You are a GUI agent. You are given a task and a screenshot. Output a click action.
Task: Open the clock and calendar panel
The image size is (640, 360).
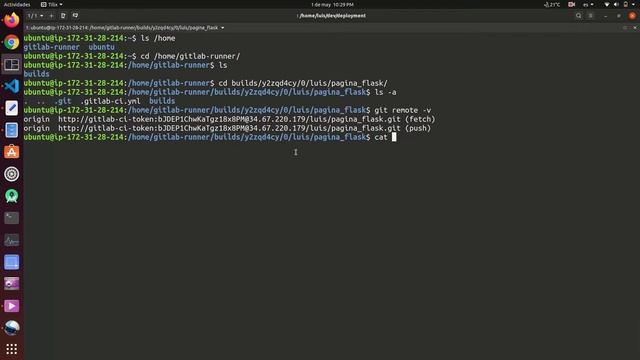coord(332,4)
